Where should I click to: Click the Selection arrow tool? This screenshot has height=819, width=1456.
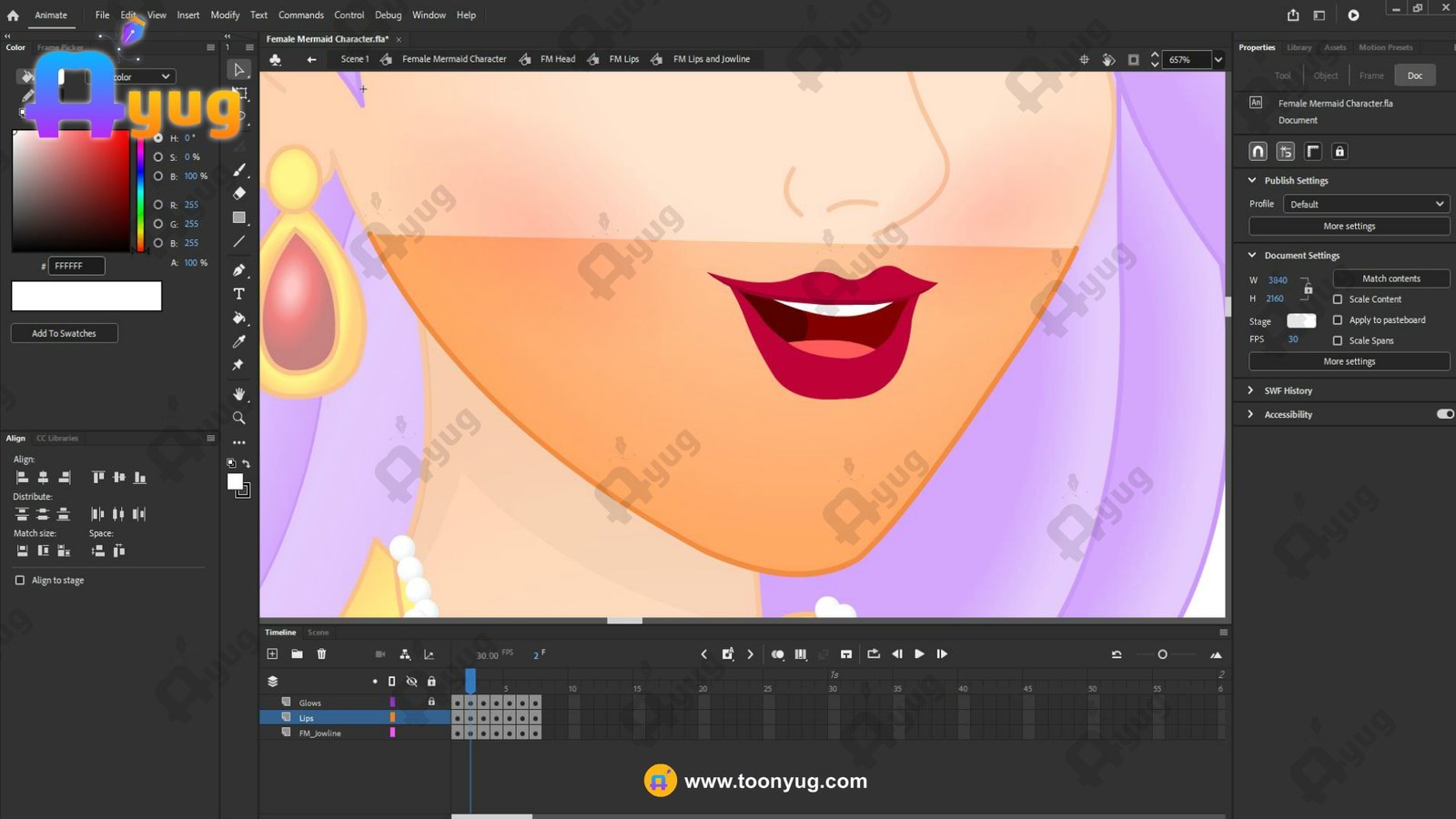coord(238,69)
